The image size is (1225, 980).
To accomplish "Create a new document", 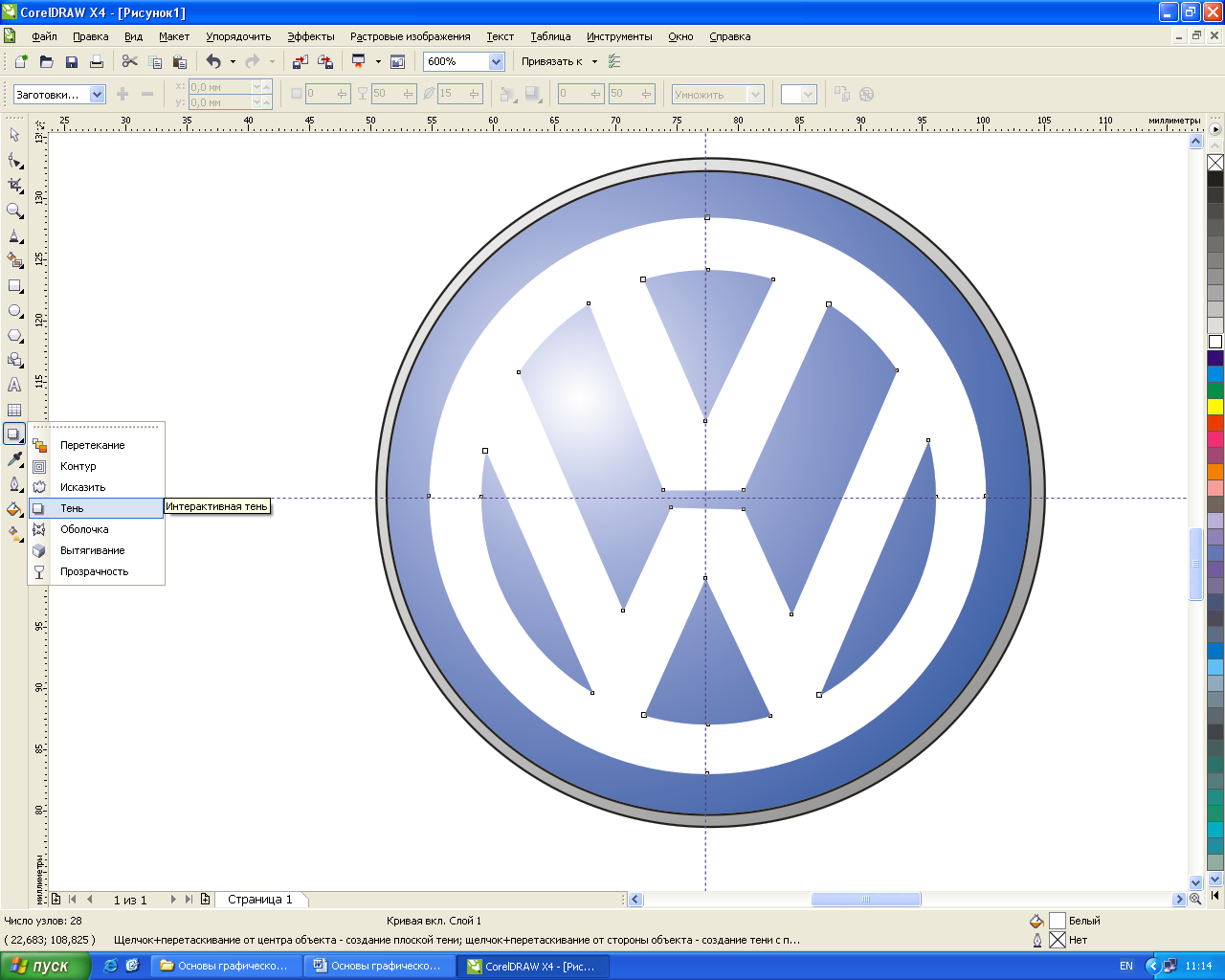I will click(21, 61).
